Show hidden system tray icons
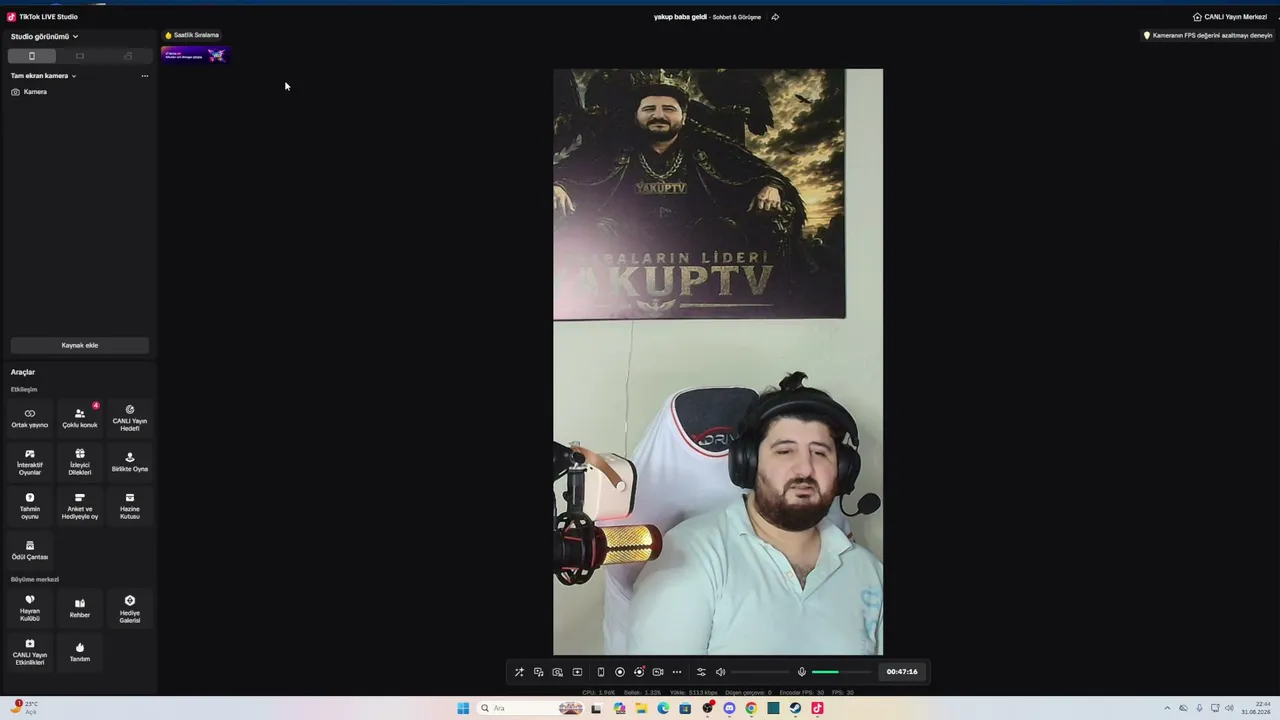Viewport: 1280px width, 720px height. (1168, 708)
